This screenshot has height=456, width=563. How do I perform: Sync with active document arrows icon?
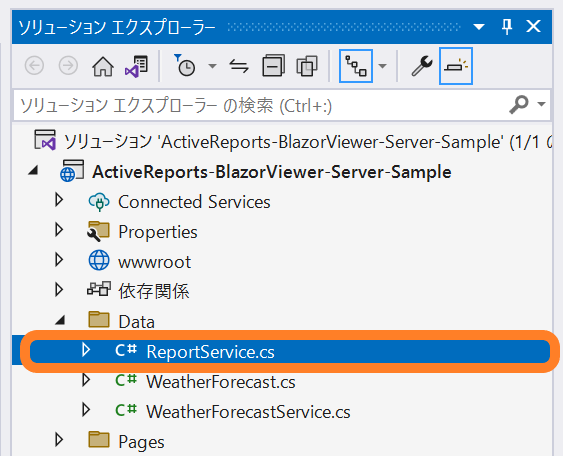click(239, 66)
